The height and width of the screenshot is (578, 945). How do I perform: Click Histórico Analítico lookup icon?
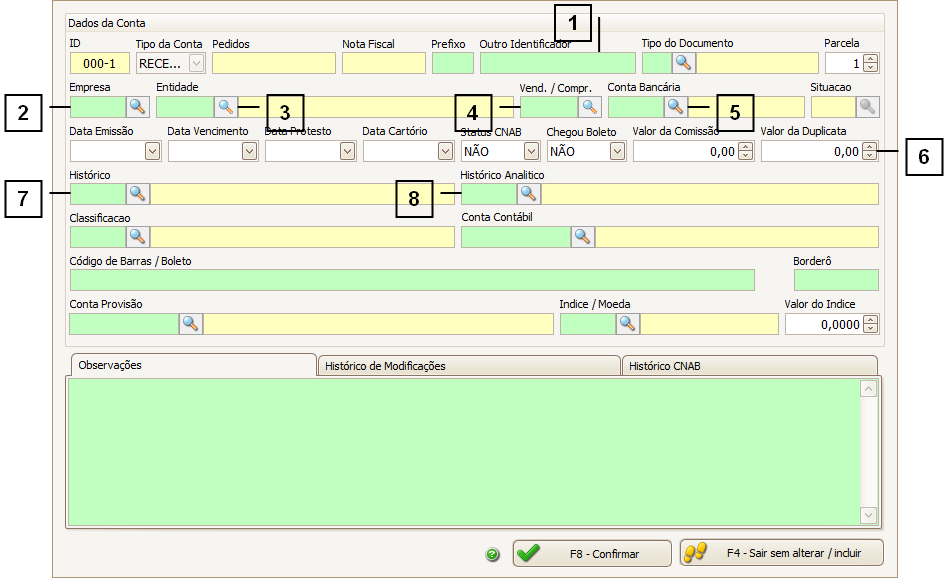tap(528, 194)
